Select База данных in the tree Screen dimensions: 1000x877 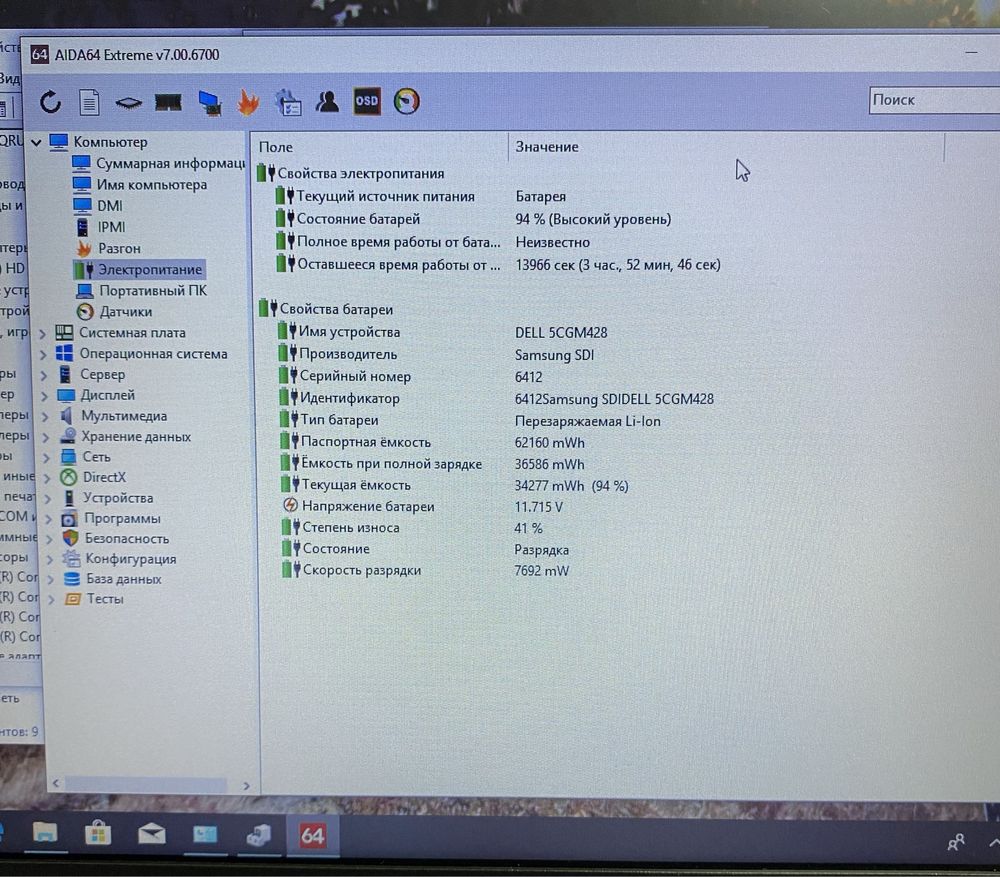(x=124, y=579)
